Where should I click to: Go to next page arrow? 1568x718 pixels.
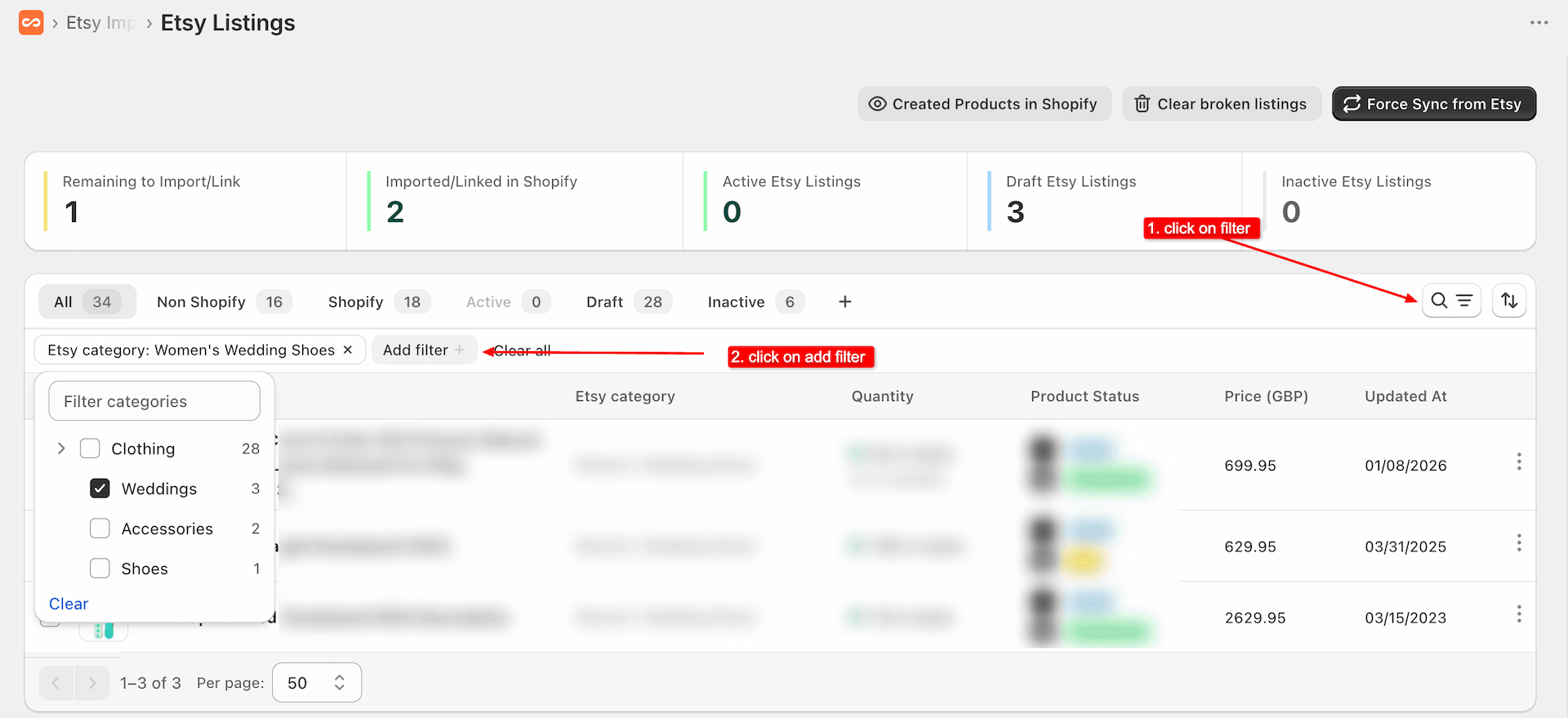pyautogui.click(x=92, y=683)
